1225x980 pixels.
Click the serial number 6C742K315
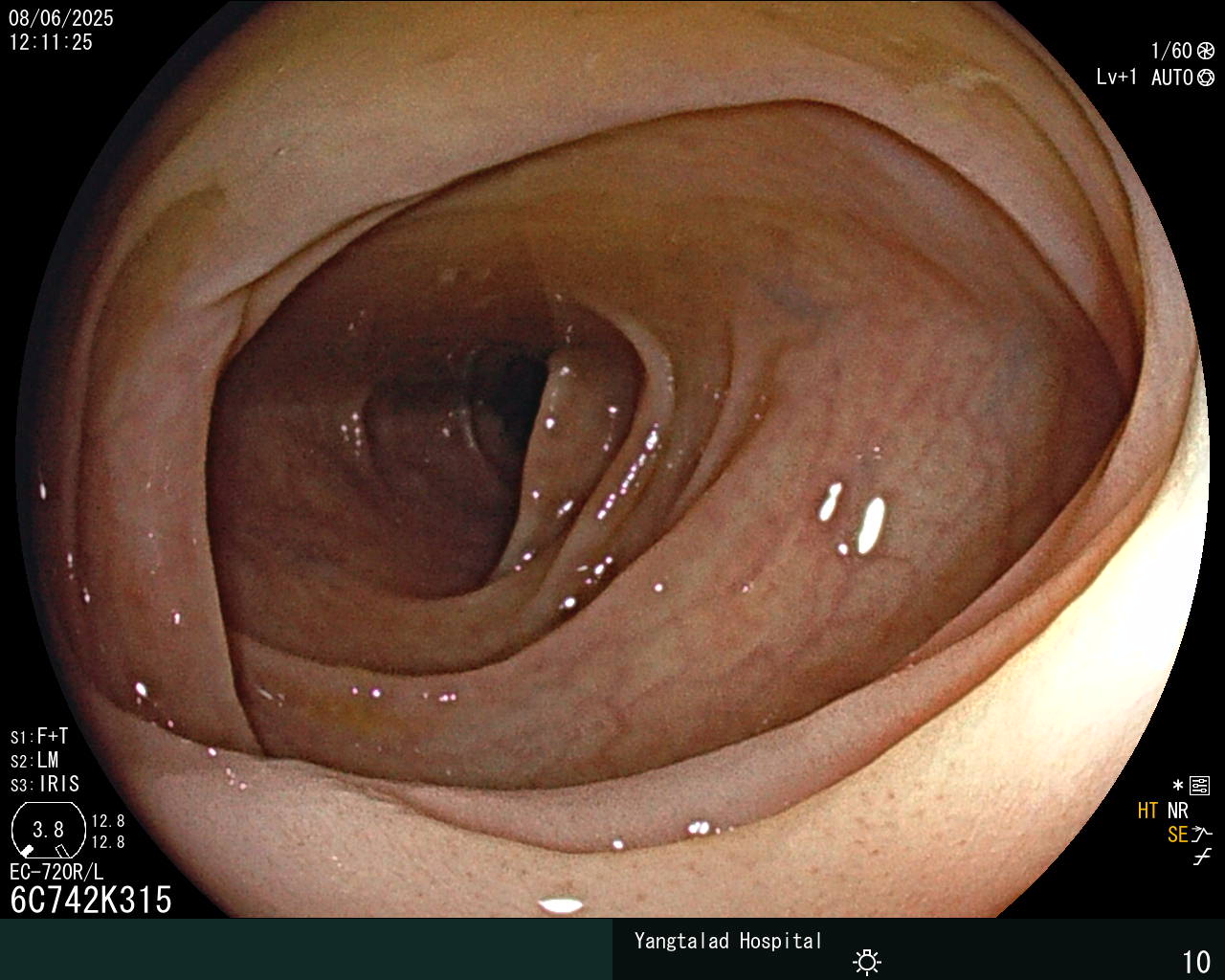[x=91, y=900]
